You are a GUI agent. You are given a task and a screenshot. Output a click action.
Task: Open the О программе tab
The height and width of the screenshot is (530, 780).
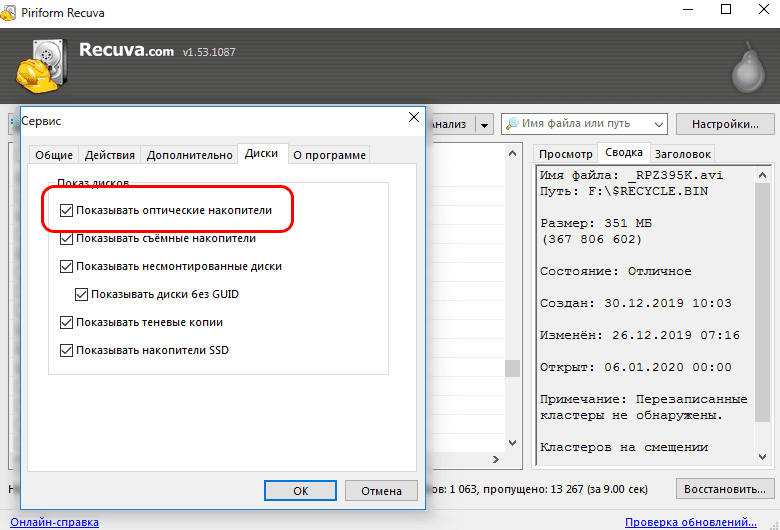pos(329,155)
